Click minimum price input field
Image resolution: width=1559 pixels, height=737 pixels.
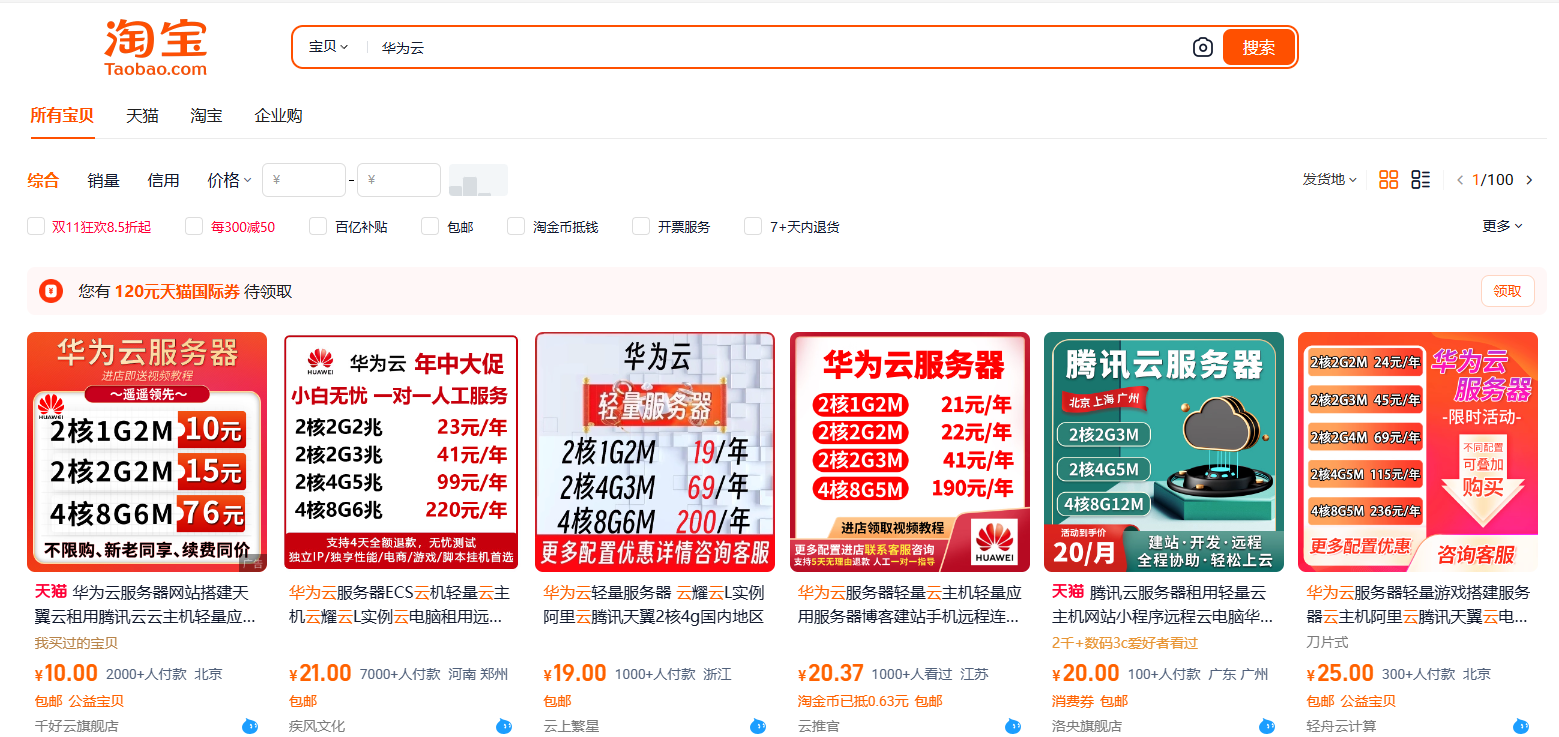coord(303,180)
